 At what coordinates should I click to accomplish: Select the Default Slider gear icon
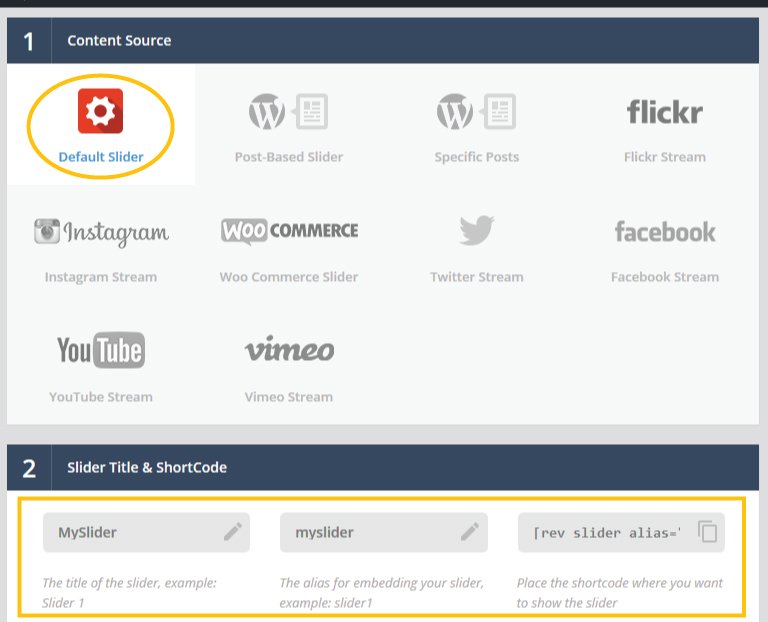click(x=100, y=111)
